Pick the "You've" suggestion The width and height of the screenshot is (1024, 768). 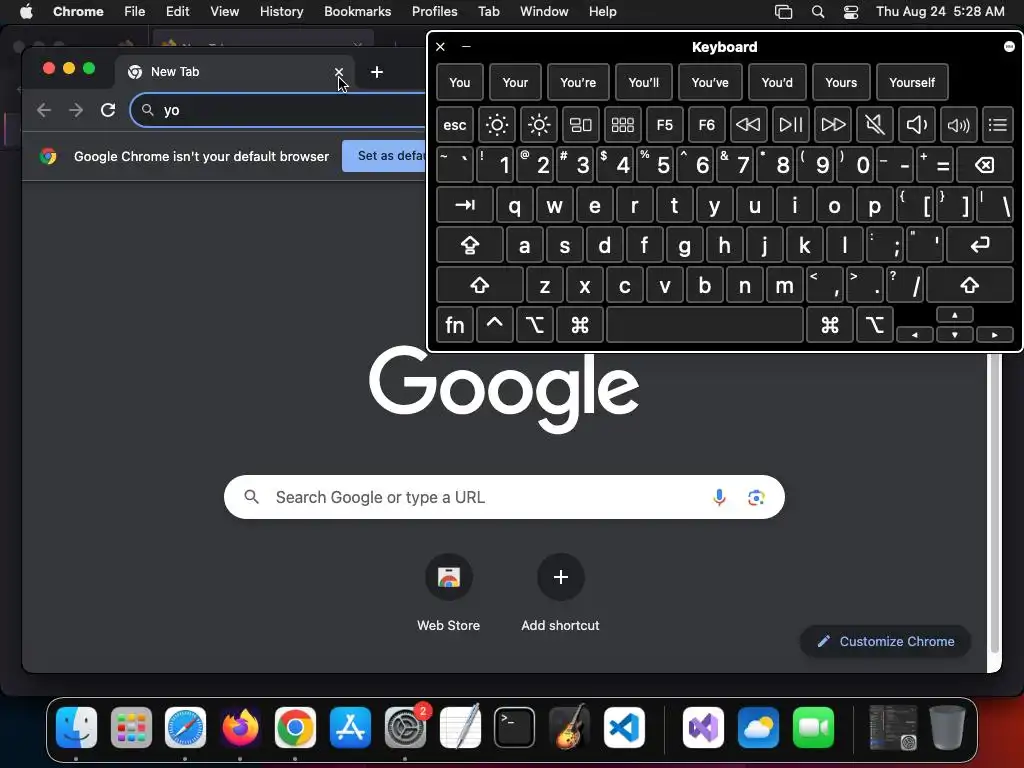point(710,82)
